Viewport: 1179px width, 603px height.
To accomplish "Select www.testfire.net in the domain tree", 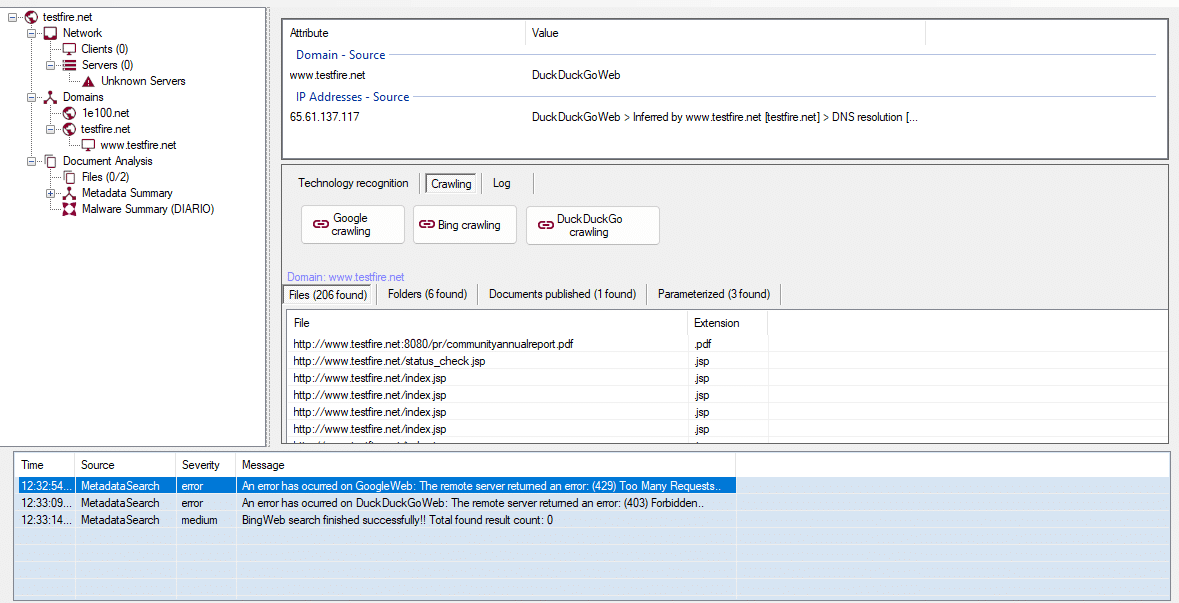I will [x=138, y=145].
